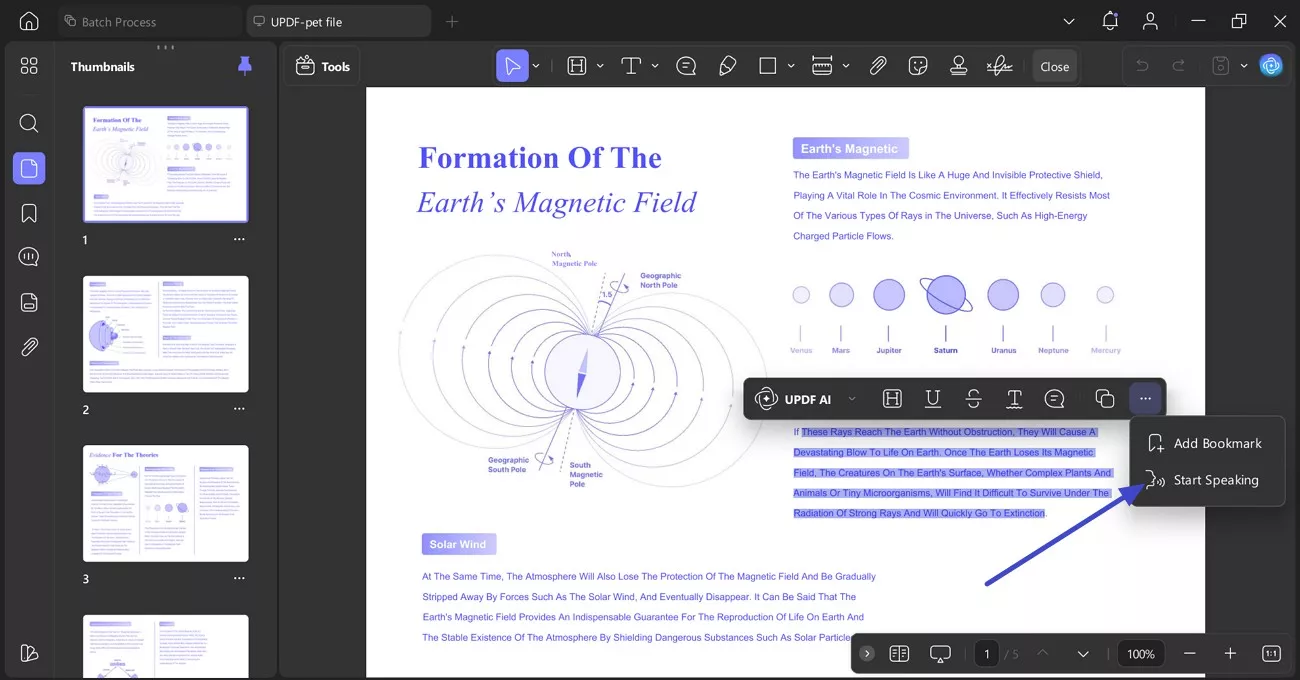Expand the UPDF AI dropdown arrow
Image resolution: width=1300 pixels, height=680 pixels.
pos(852,399)
